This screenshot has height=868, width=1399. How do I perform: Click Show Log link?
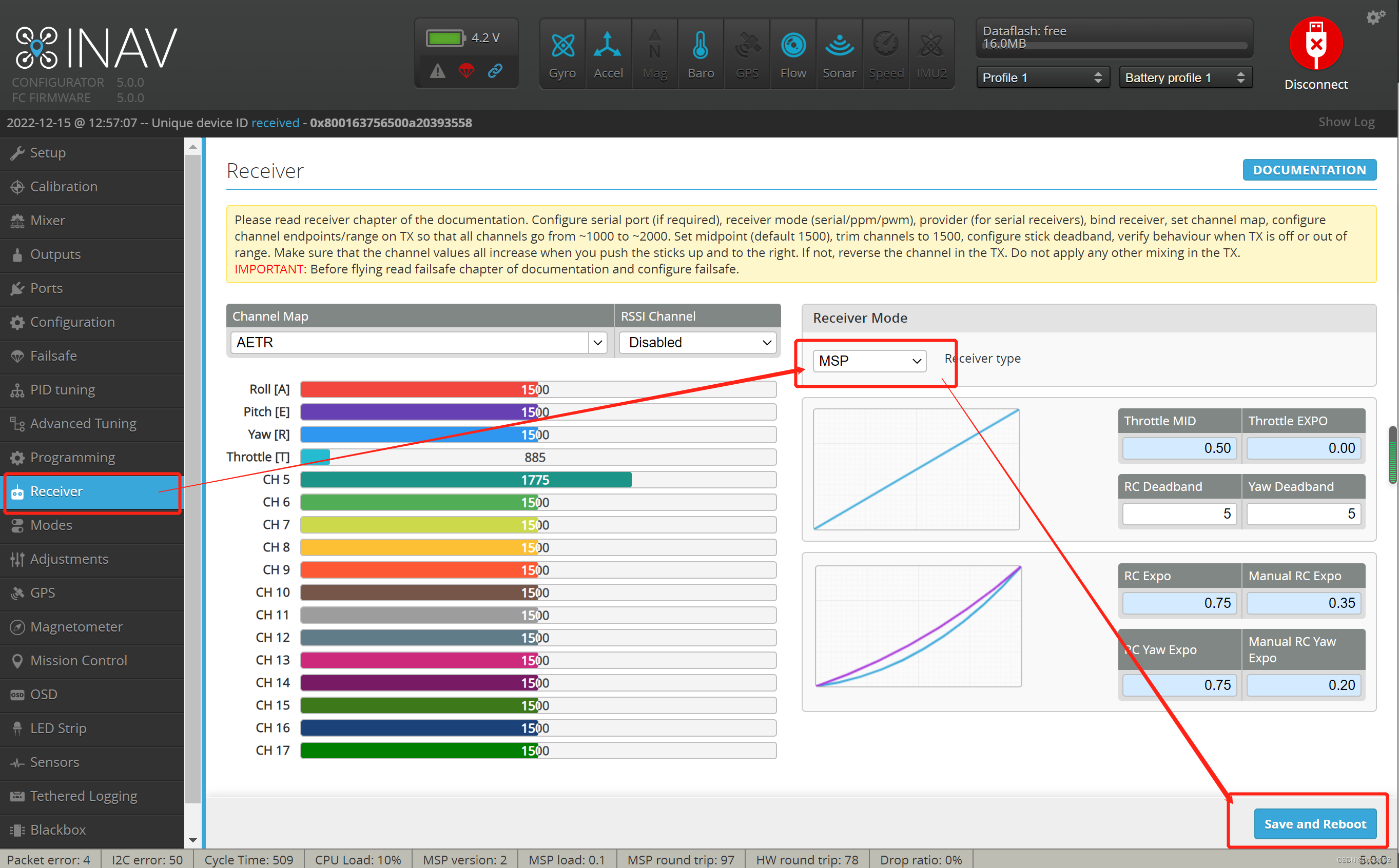tap(1346, 122)
